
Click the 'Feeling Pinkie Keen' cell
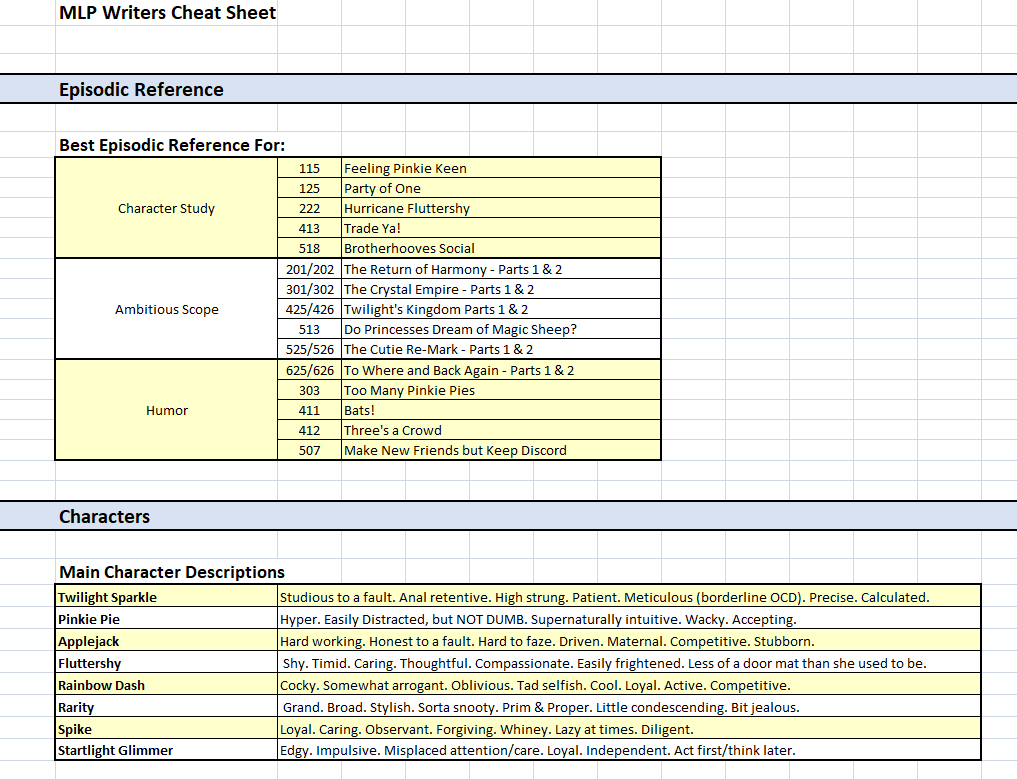[501, 168]
